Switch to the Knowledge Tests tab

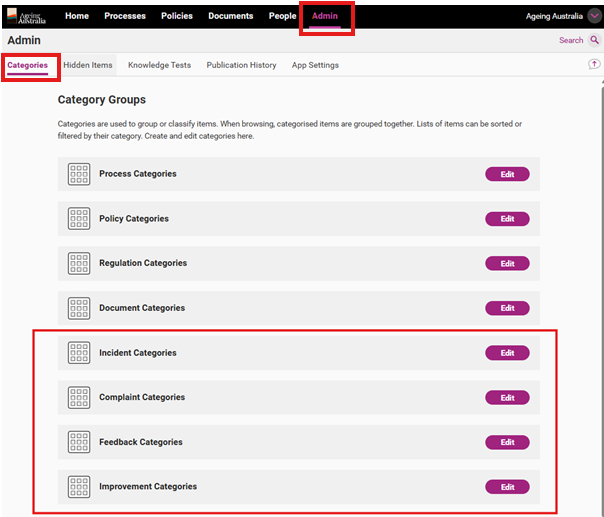(x=159, y=65)
